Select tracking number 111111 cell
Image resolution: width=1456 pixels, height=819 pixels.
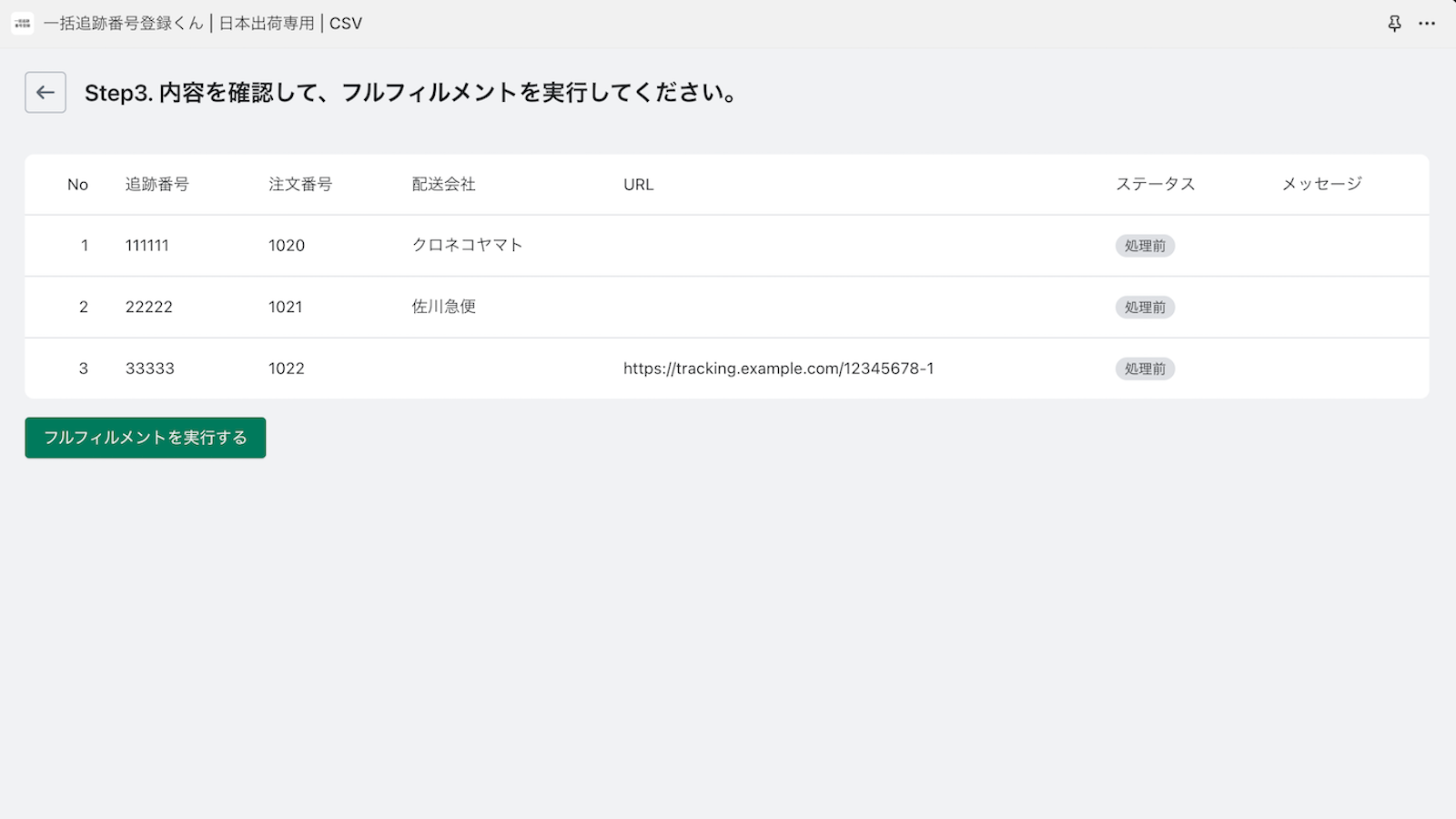click(147, 246)
